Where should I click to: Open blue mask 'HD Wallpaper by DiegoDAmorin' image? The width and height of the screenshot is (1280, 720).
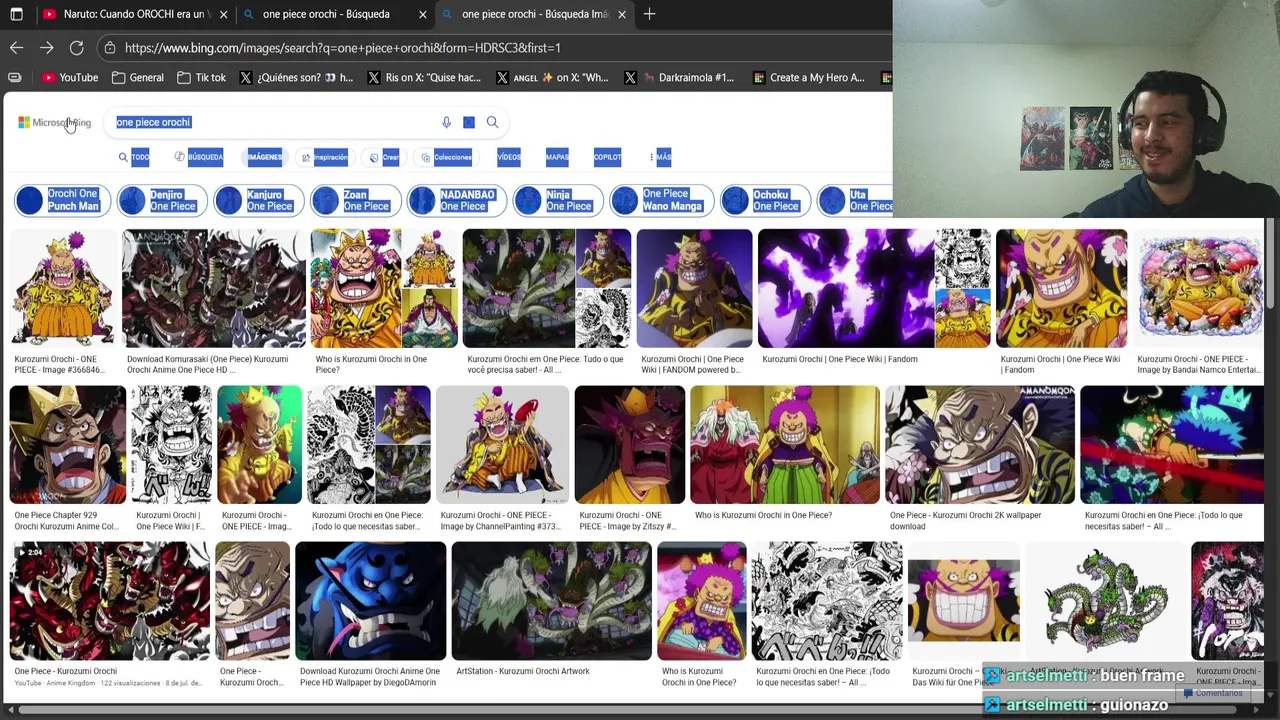coord(370,601)
